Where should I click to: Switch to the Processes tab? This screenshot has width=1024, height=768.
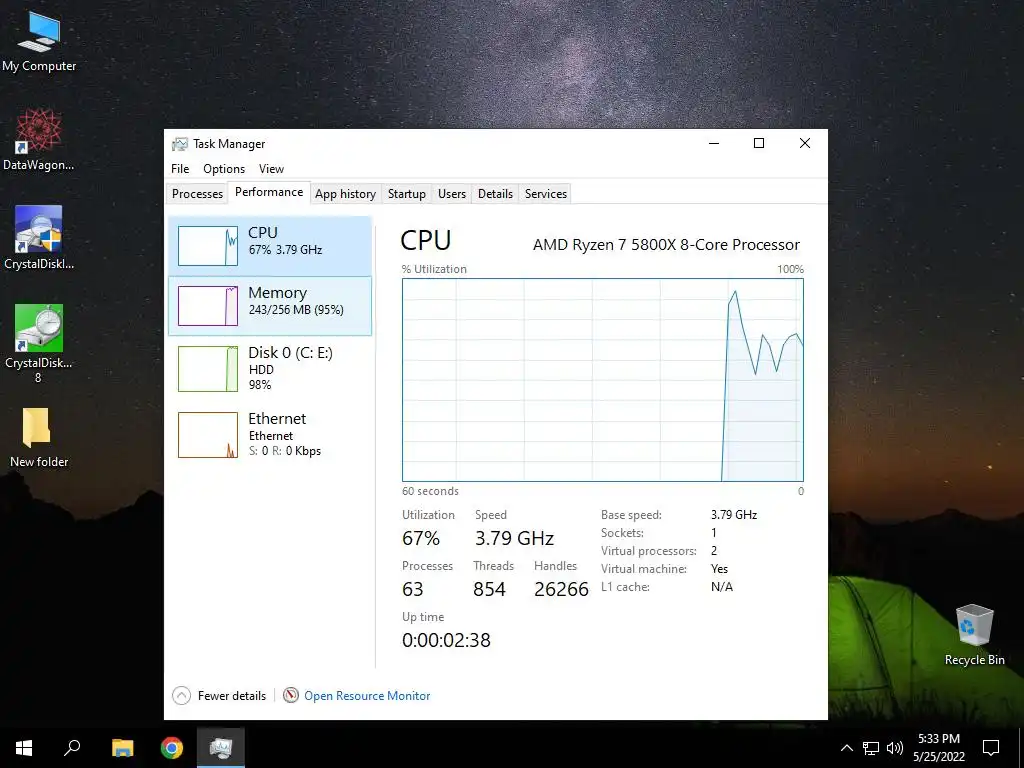(x=197, y=193)
